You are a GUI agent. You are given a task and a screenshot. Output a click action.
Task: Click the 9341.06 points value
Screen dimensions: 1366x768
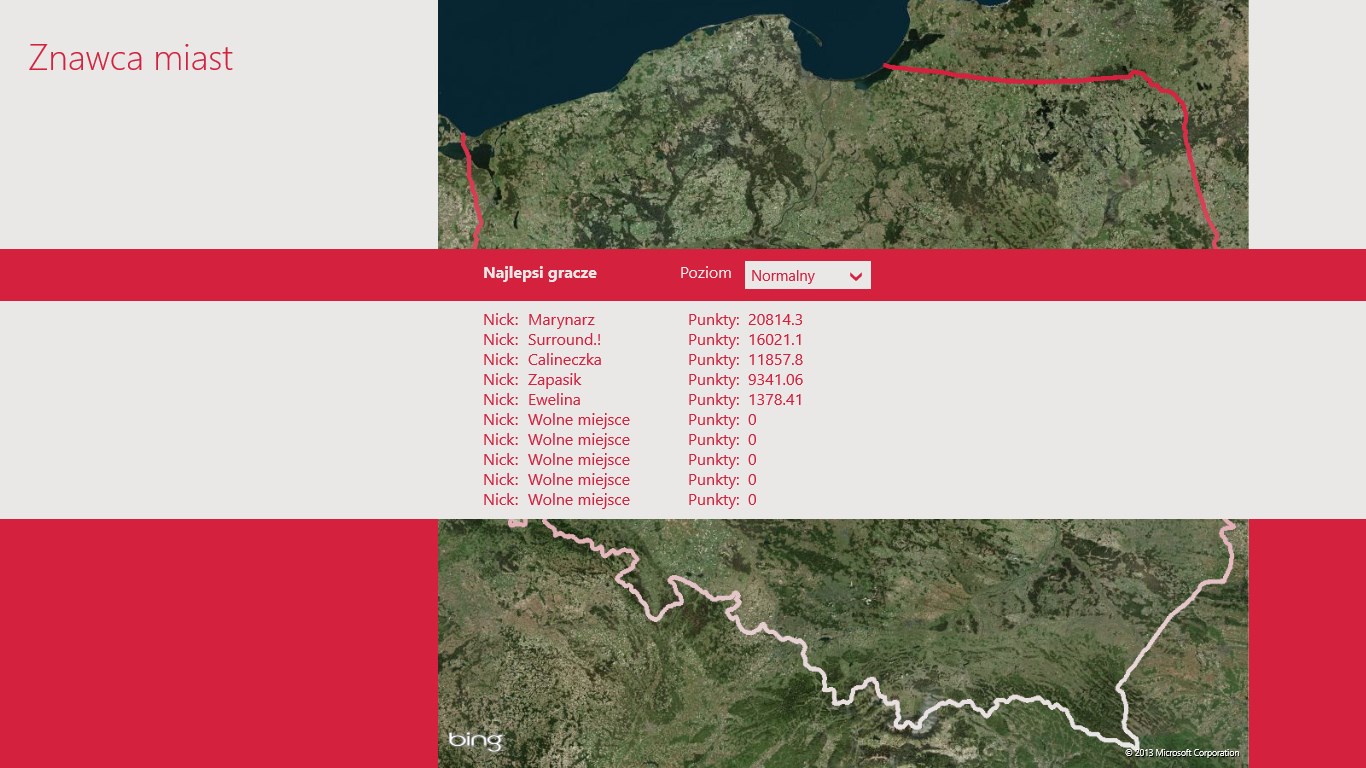click(x=775, y=380)
